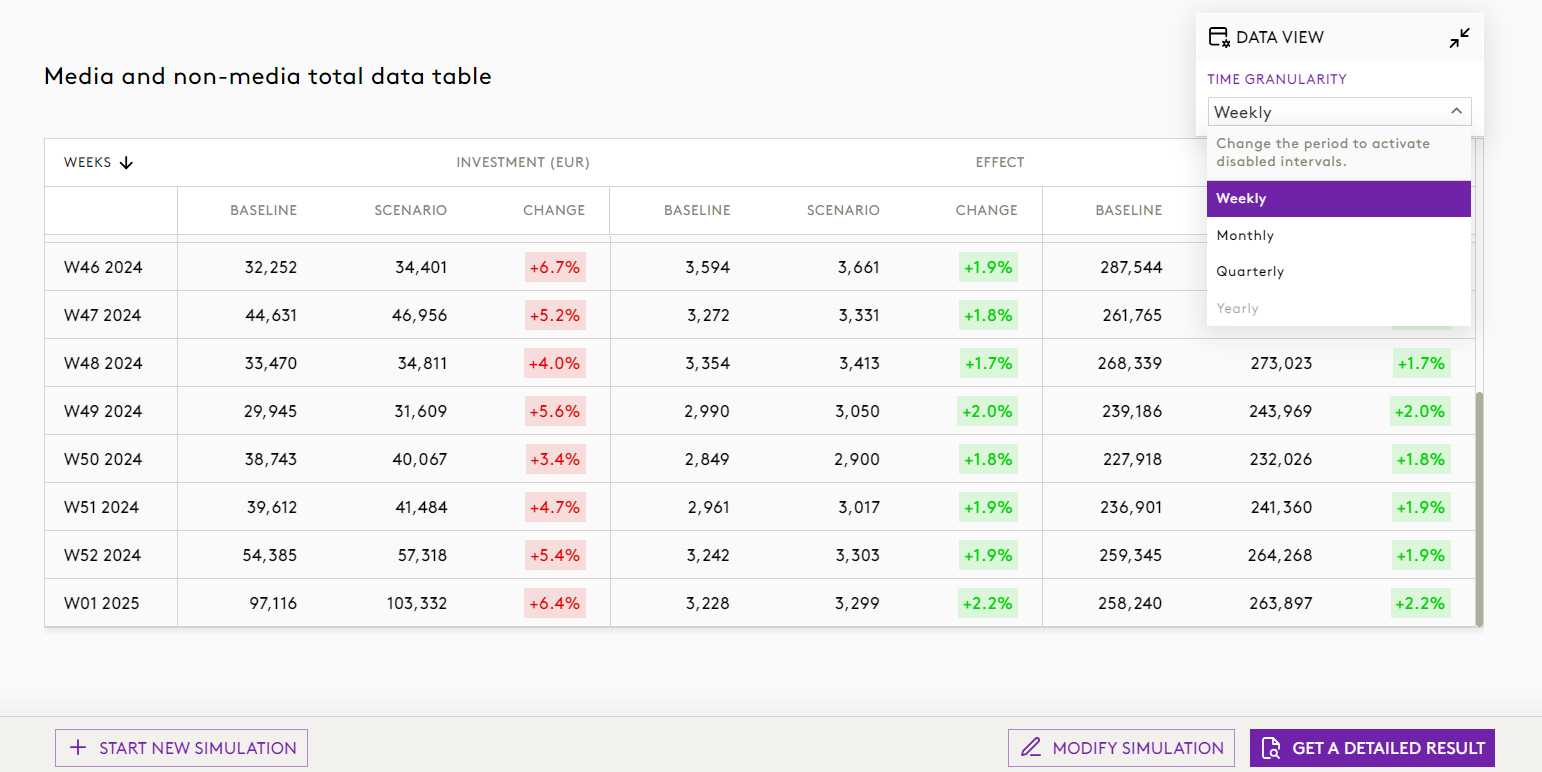Choose the Monthly granularity option
This screenshot has height=772, width=1542.
pos(1339,236)
